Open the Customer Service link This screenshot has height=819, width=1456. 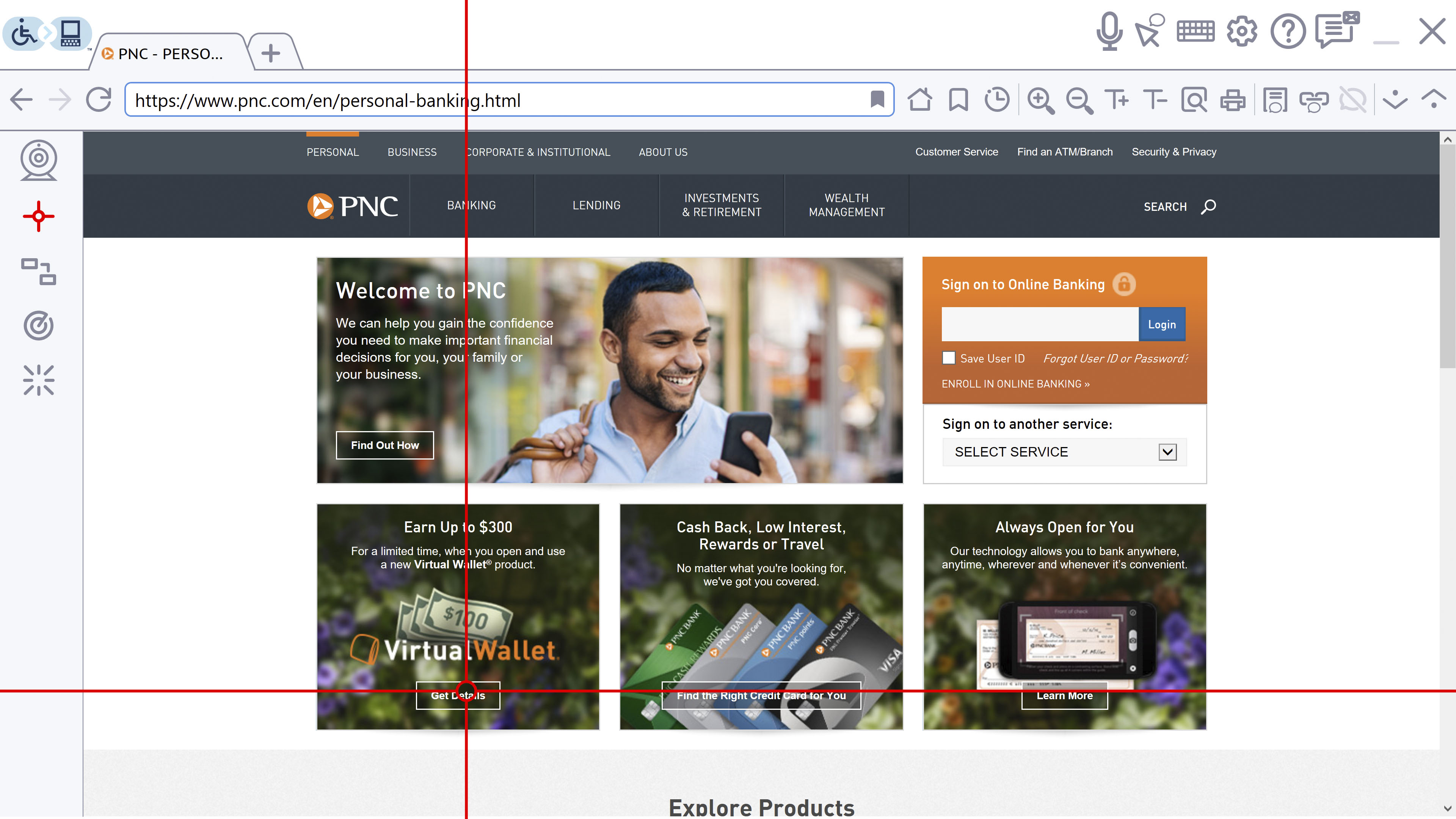(956, 152)
